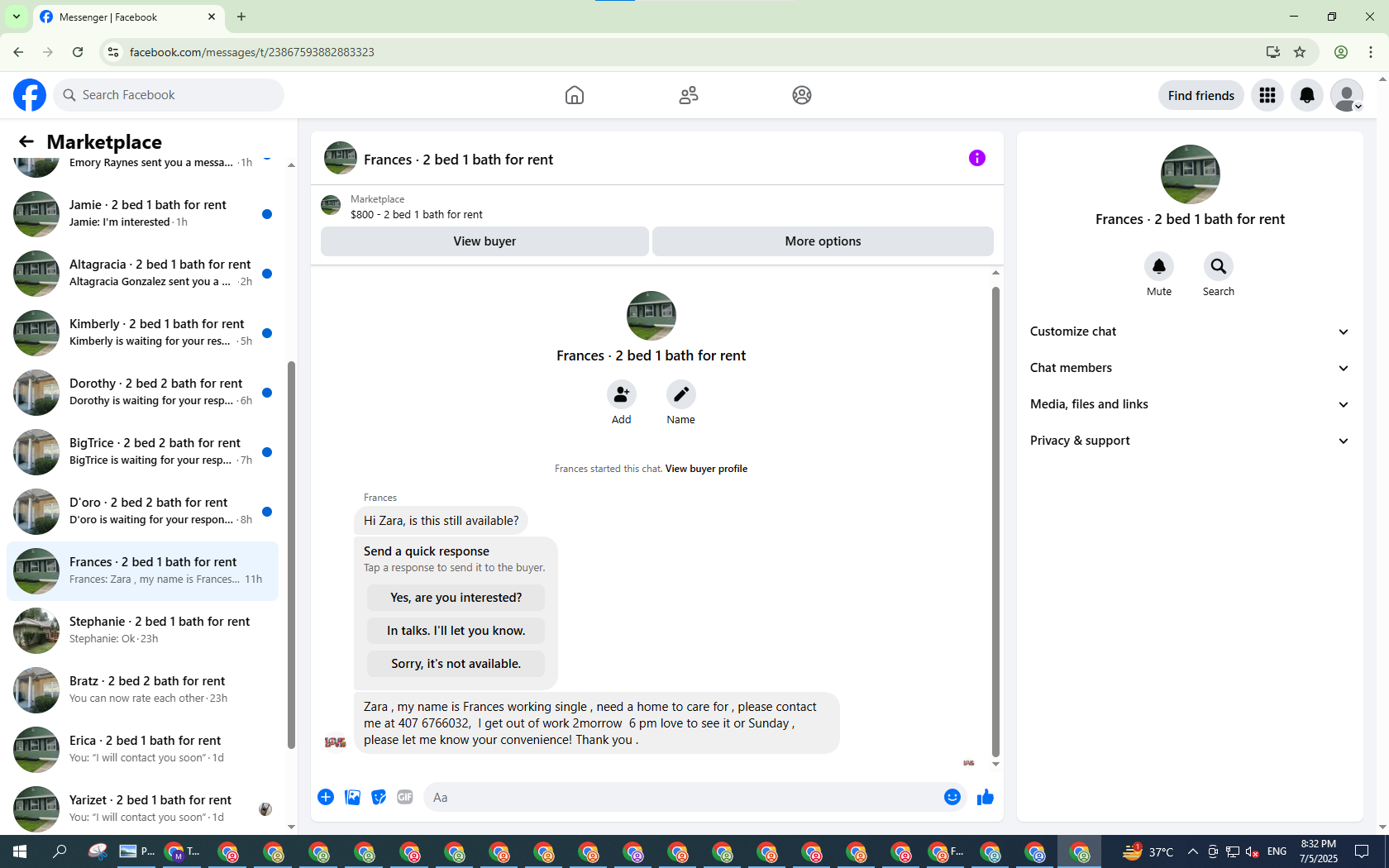Click Find friends button
The width and height of the screenshot is (1389, 868).
tap(1200, 96)
